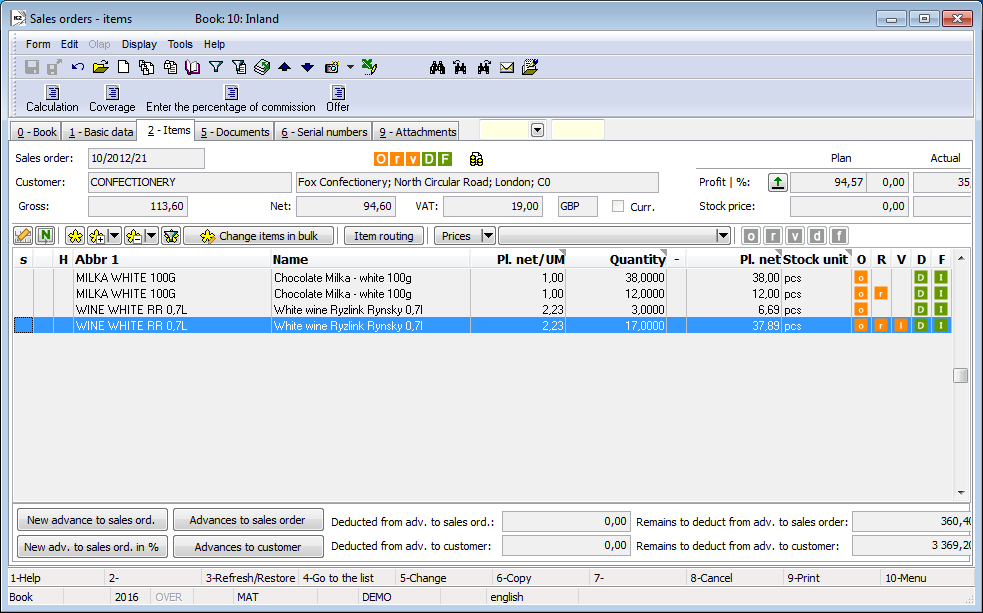This screenshot has width=983, height=613.
Task: Expand the star-plus dropdown arrow
Action: [114, 236]
